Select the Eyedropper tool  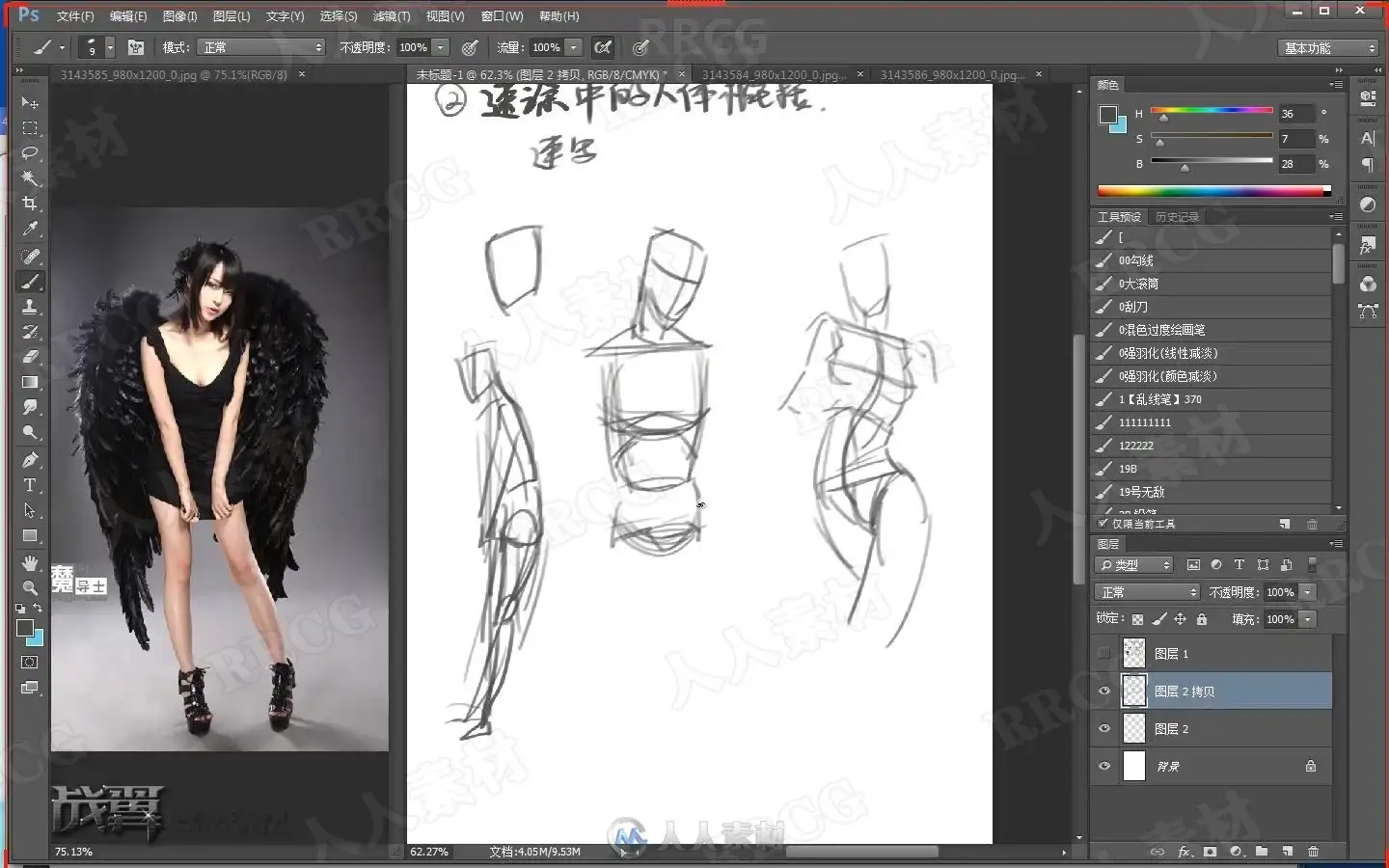(30, 230)
